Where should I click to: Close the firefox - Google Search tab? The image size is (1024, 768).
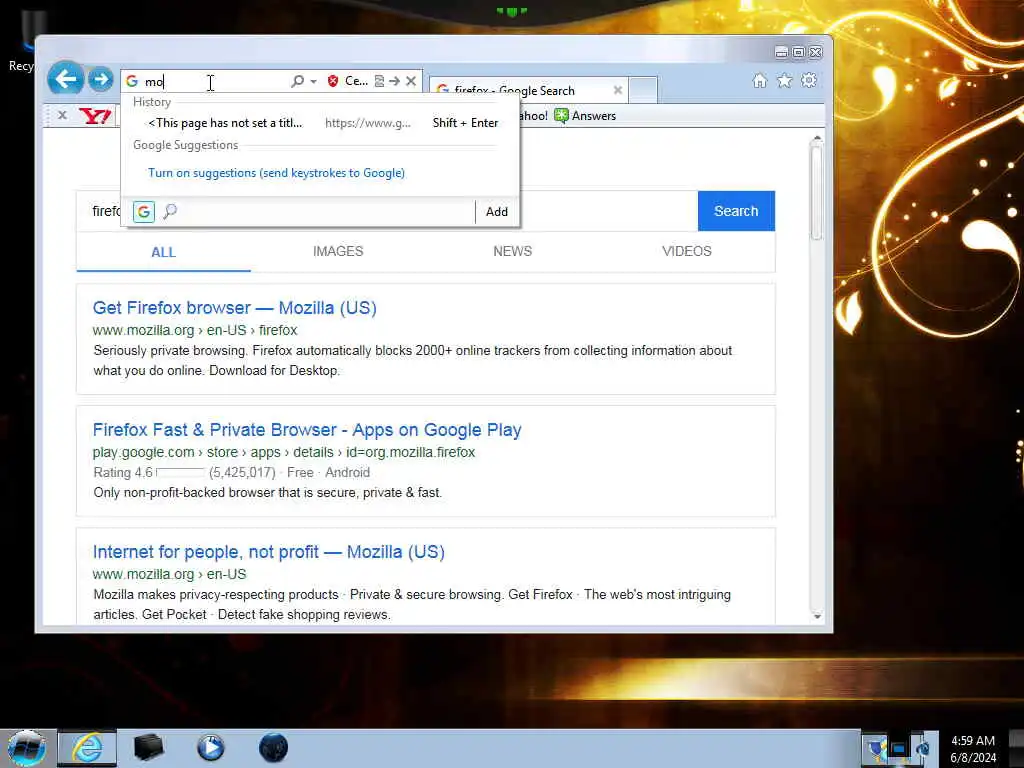pos(617,90)
